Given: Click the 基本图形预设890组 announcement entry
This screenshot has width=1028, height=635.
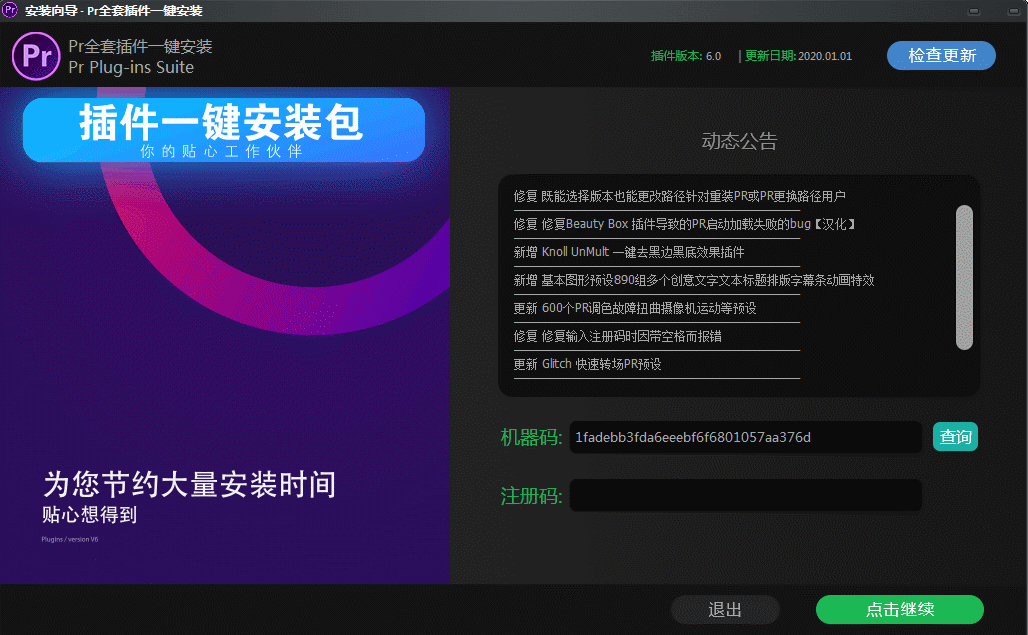Looking at the screenshot, I should [x=694, y=280].
